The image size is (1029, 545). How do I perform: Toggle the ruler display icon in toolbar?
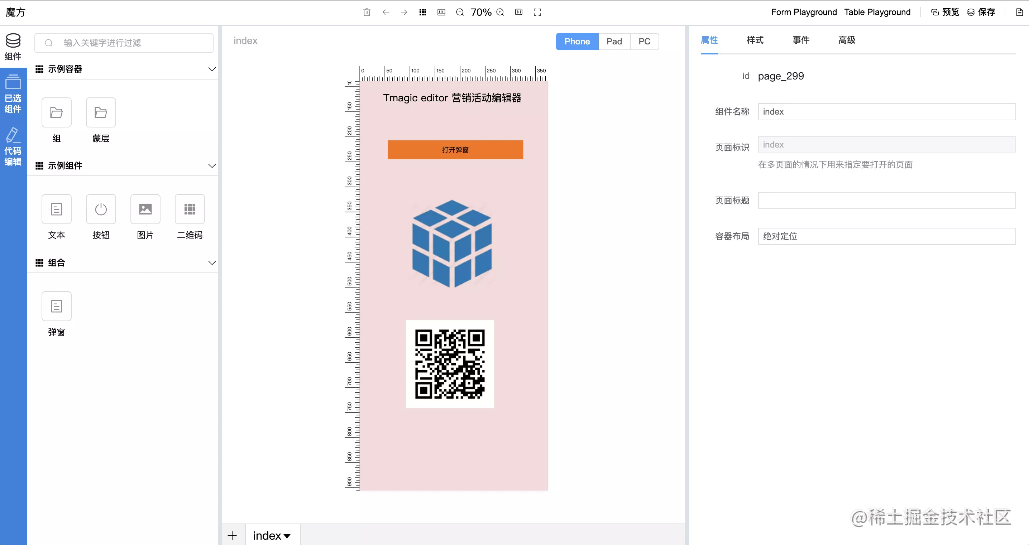coord(441,12)
